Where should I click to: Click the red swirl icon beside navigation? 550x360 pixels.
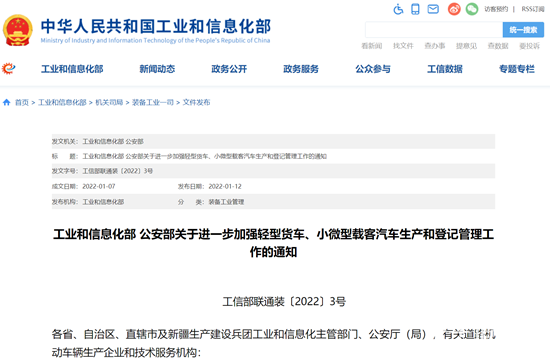[8, 68]
